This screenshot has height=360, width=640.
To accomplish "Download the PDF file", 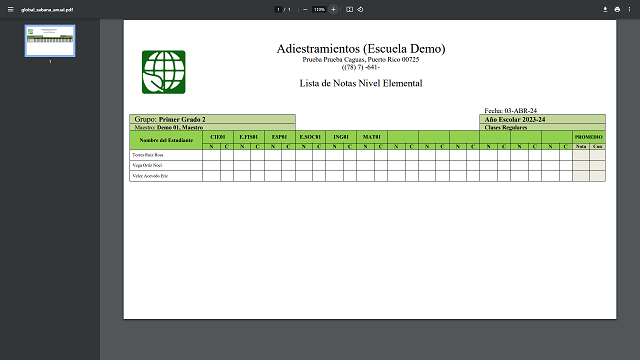I will [605, 9].
